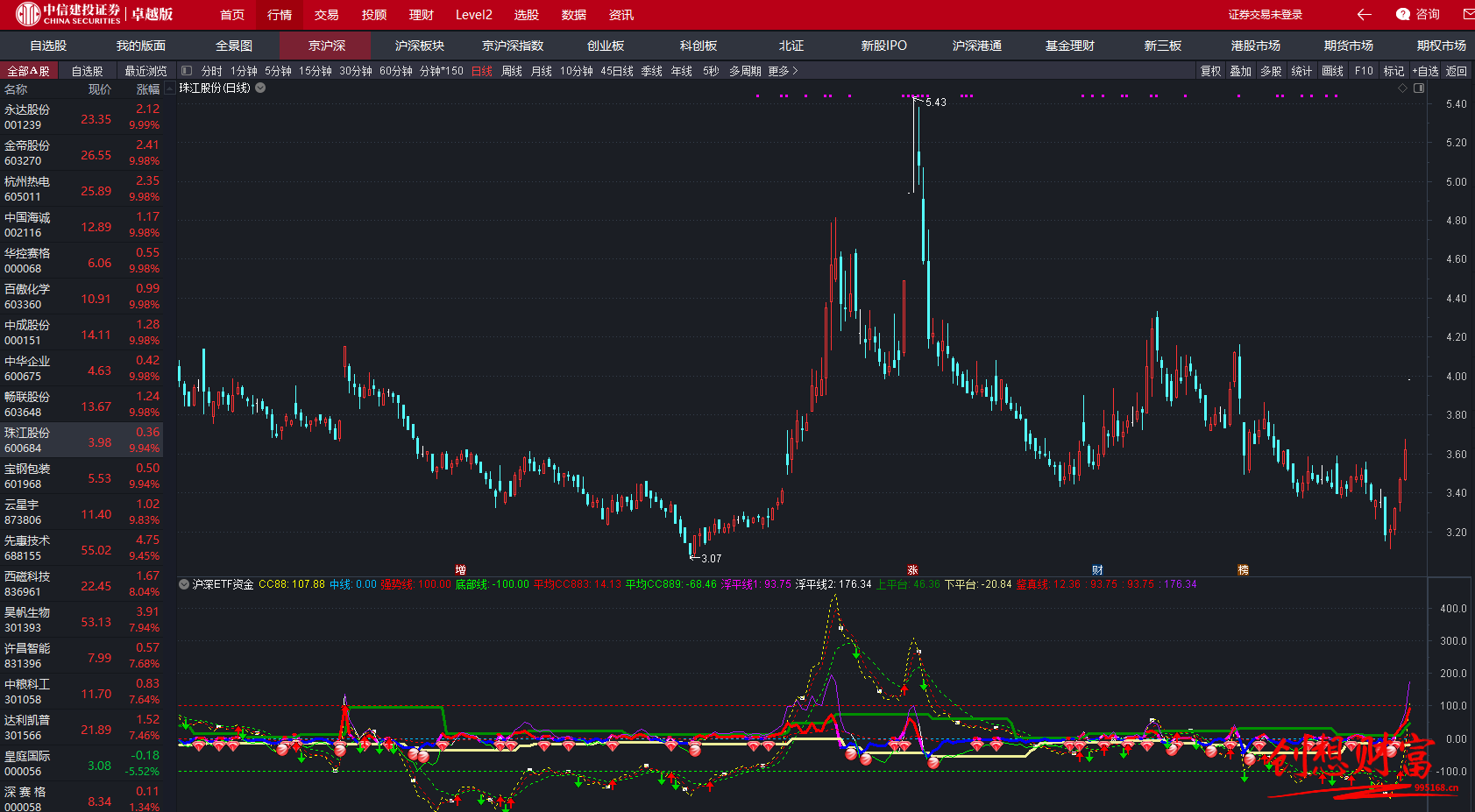This screenshot has height=812, width=1475.
Task: Select 金帝股份 603270 row
Action: click(x=82, y=153)
